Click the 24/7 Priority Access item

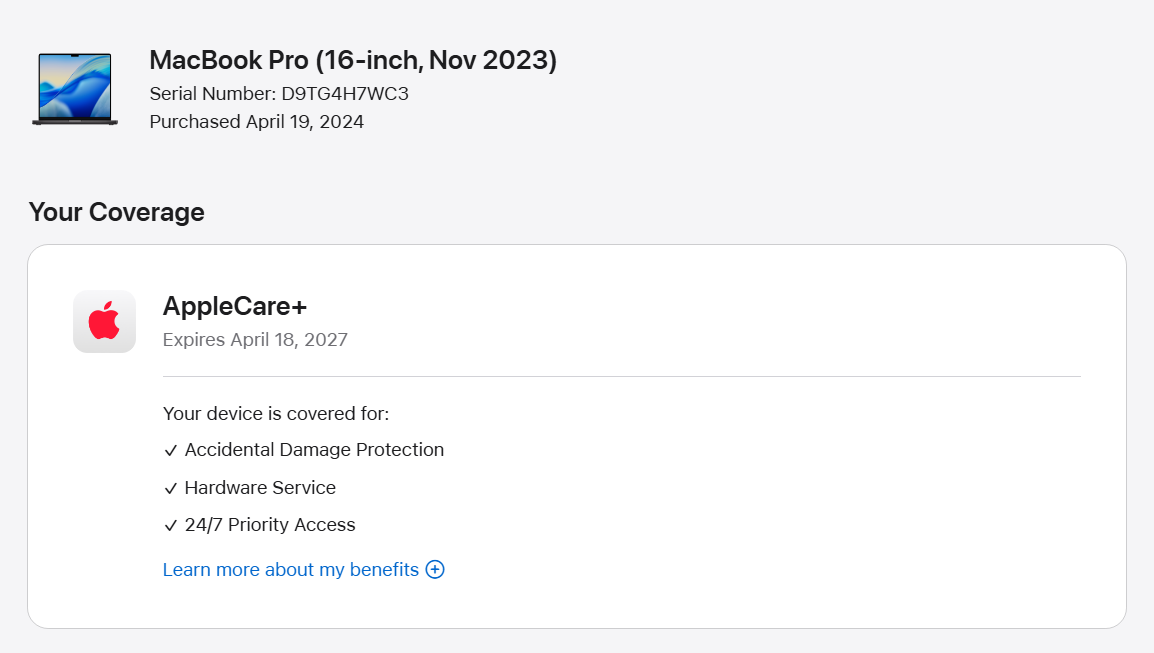pyautogui.click(x=270, y=525)
